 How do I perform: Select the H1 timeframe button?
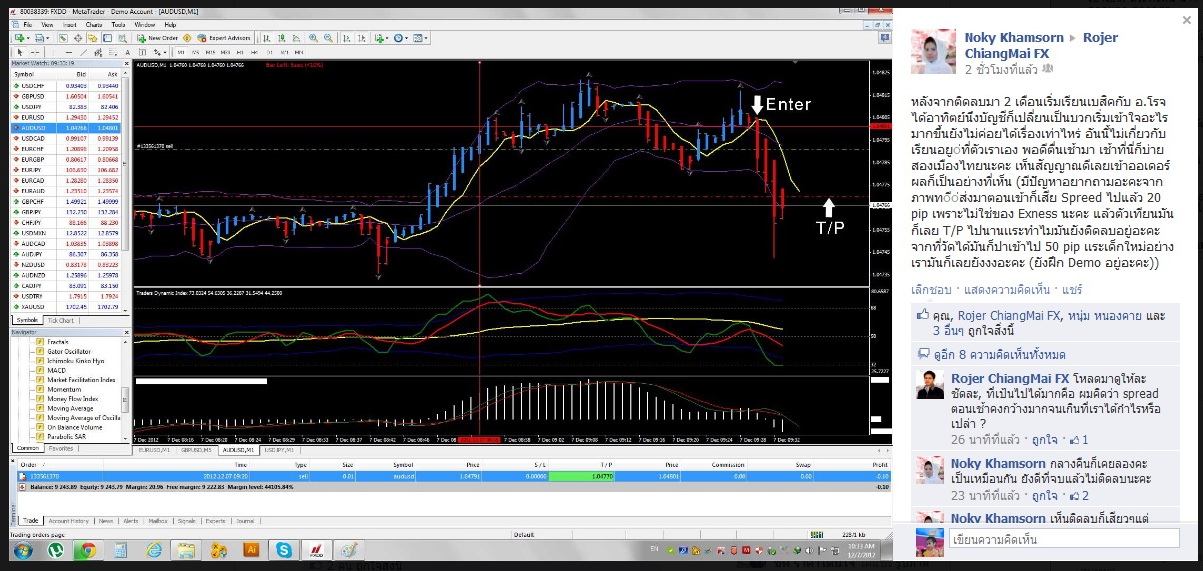click(240, 52)
